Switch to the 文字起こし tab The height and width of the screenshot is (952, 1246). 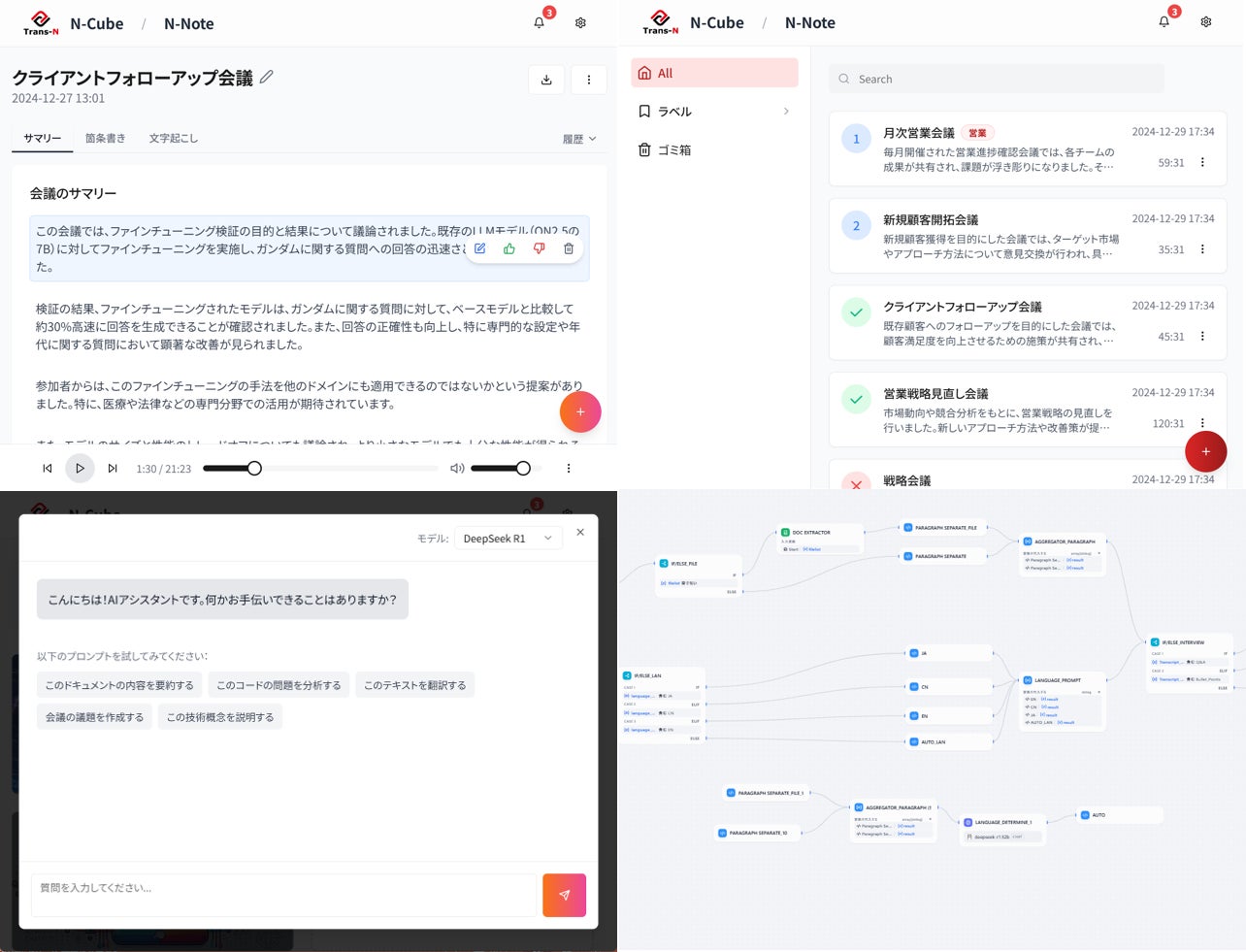click(x=174, y=138)
